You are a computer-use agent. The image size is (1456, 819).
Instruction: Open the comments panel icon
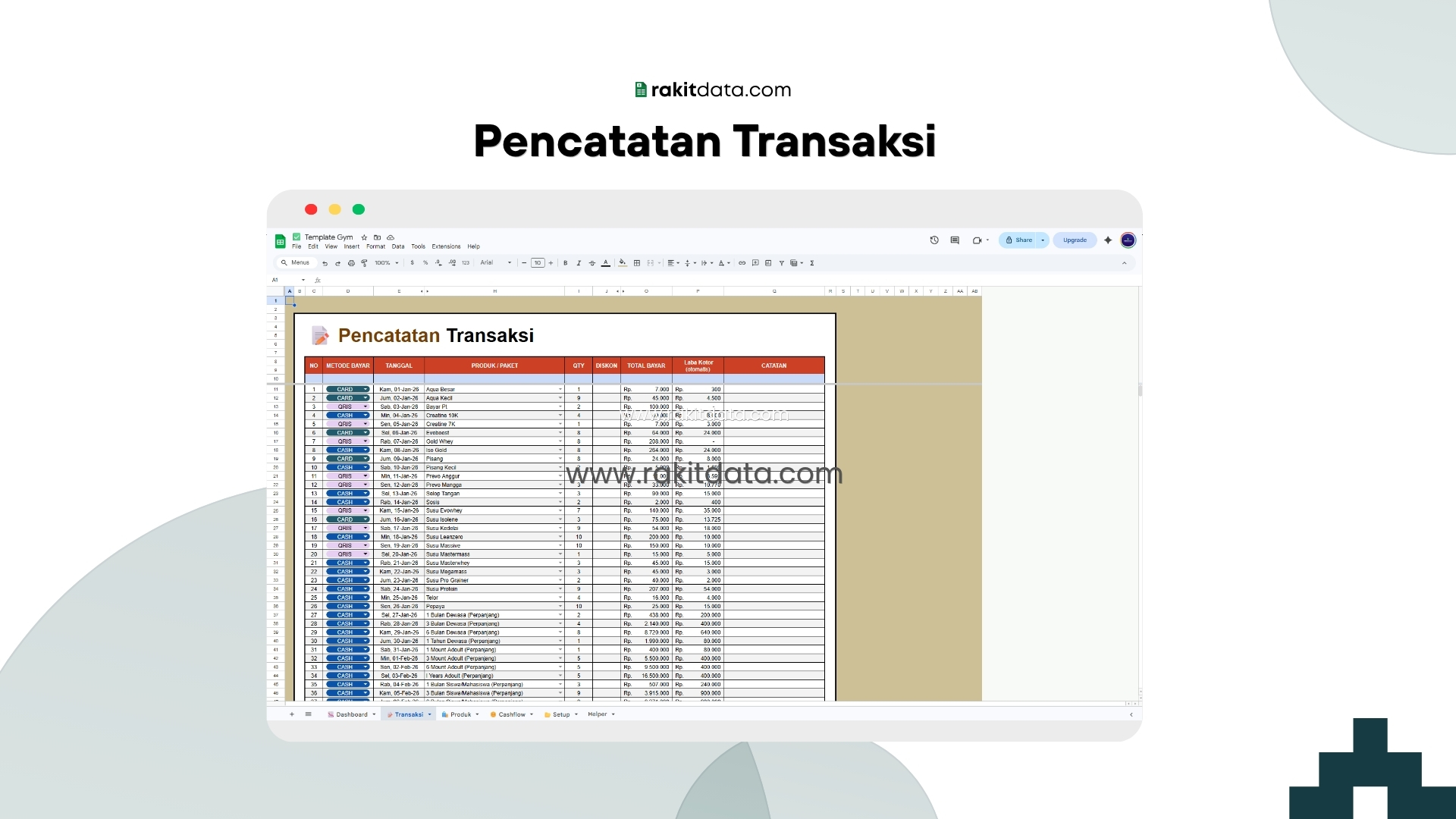955,240
